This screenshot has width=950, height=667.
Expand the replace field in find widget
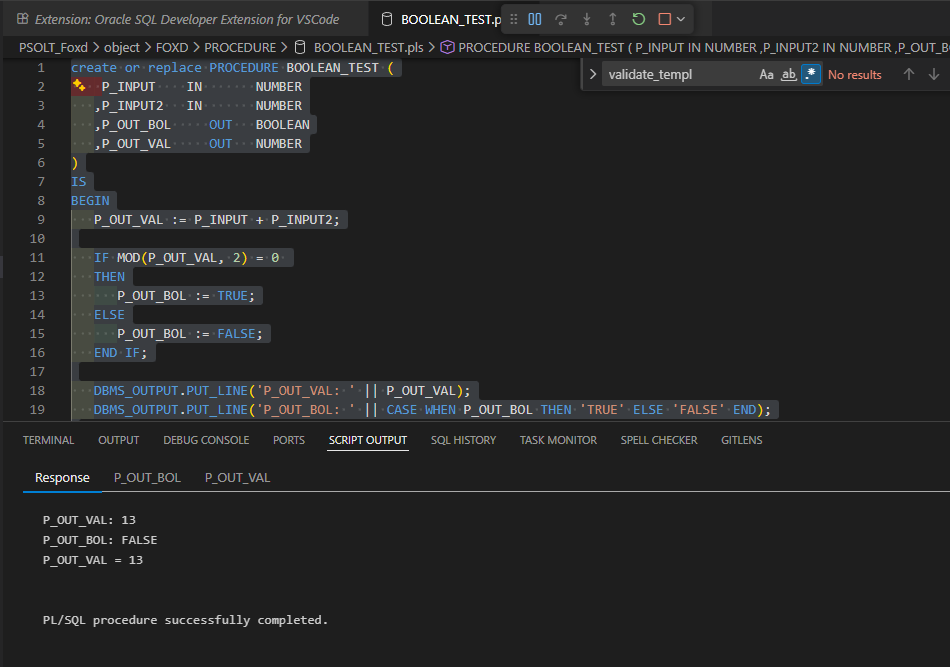tap(593, 74)
